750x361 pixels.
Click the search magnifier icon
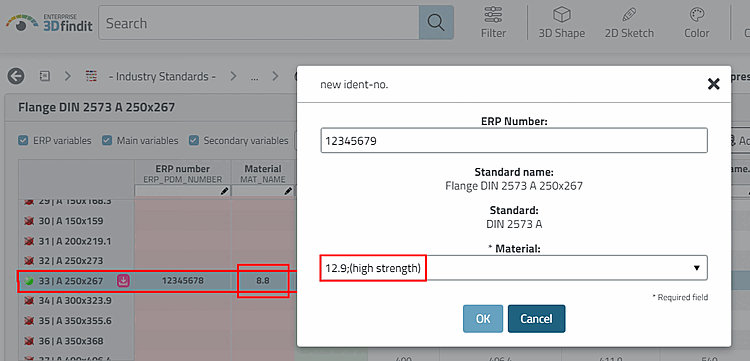436,22
